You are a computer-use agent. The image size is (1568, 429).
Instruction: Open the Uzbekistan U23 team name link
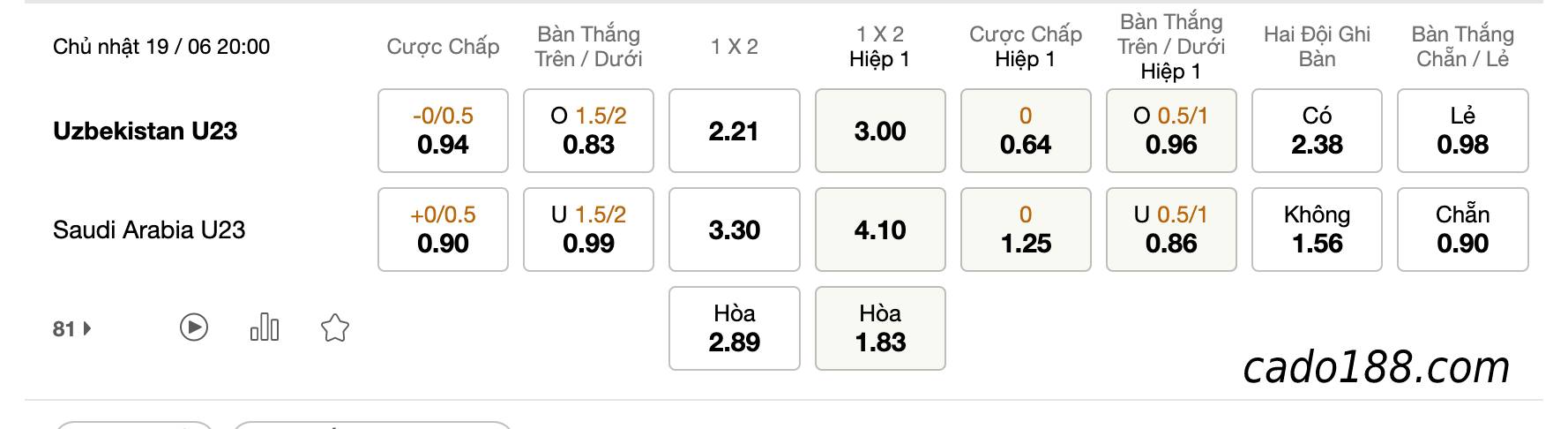[x=146, y=132]
